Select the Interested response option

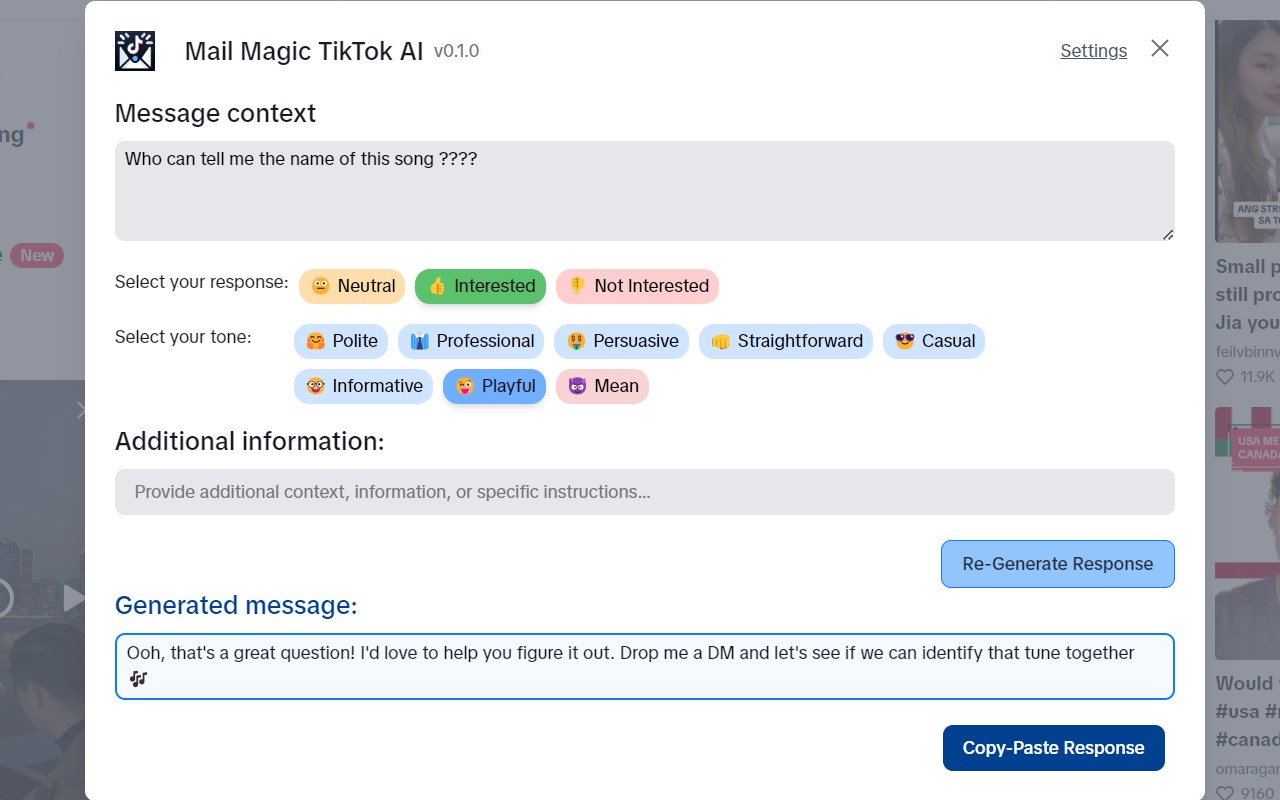[481, 286]
